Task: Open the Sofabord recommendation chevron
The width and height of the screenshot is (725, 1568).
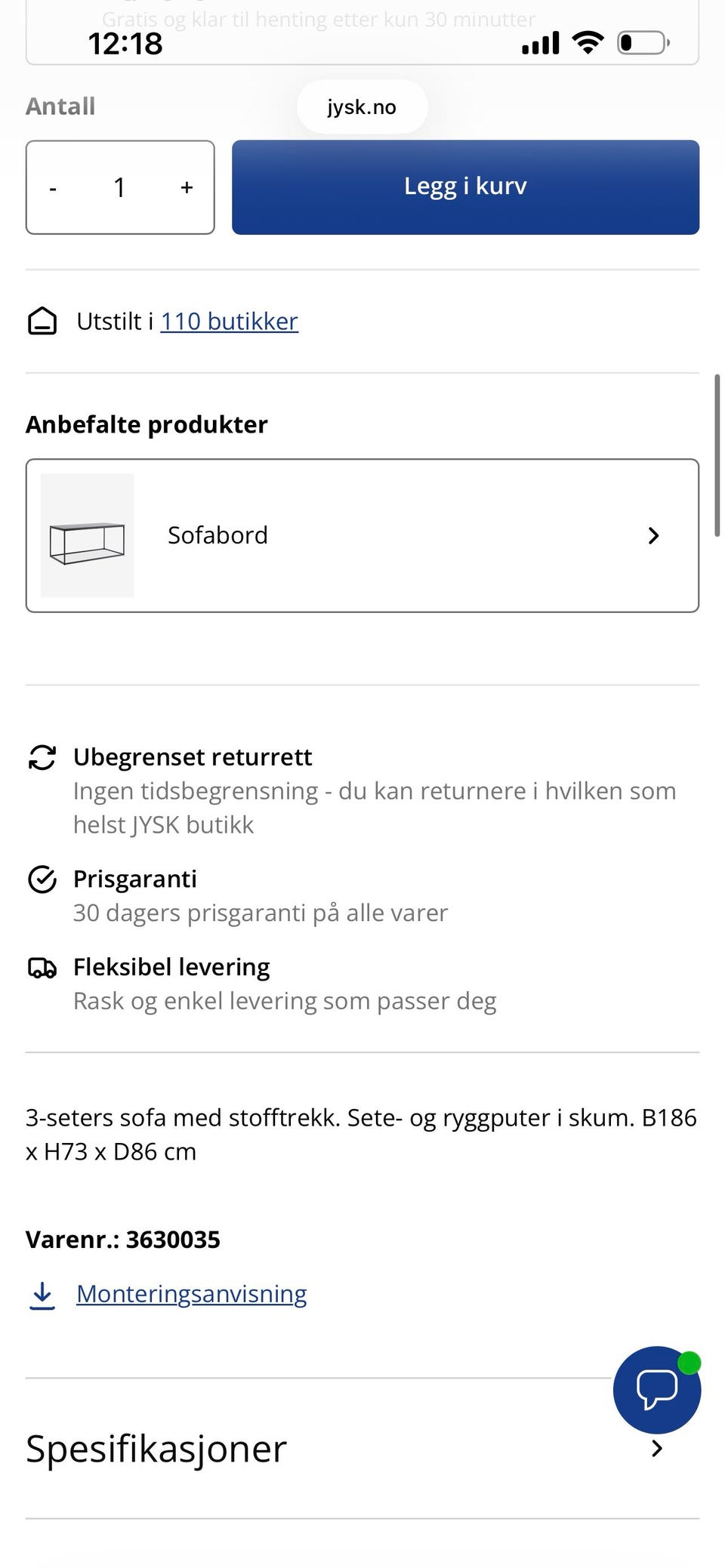Action: (653, 536)
